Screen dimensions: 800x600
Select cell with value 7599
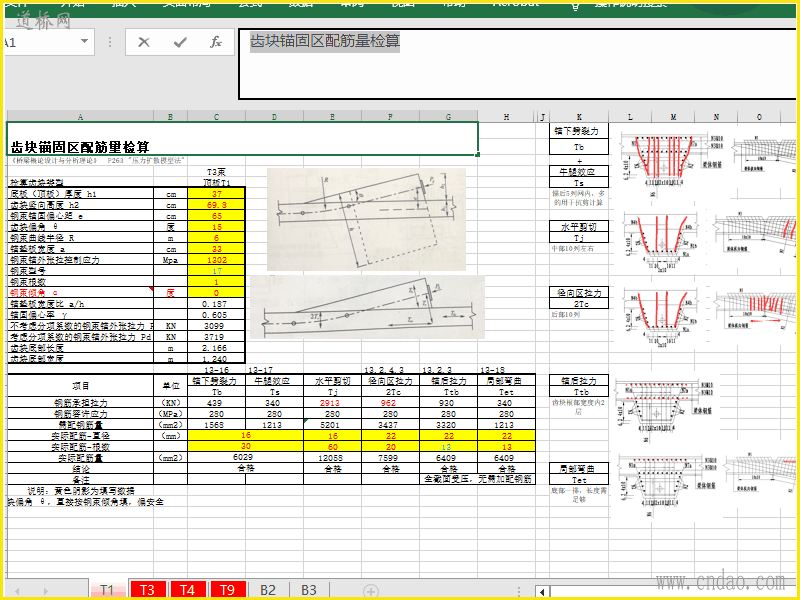pos(390,458)
